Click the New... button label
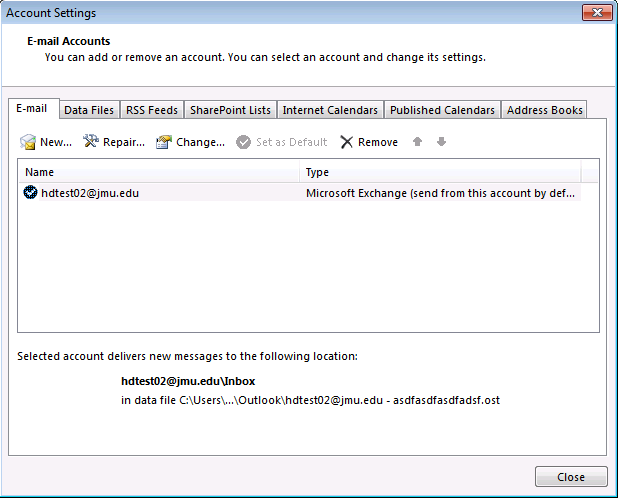The width and height of the screenshot is (619, 498). pos(56,142)
